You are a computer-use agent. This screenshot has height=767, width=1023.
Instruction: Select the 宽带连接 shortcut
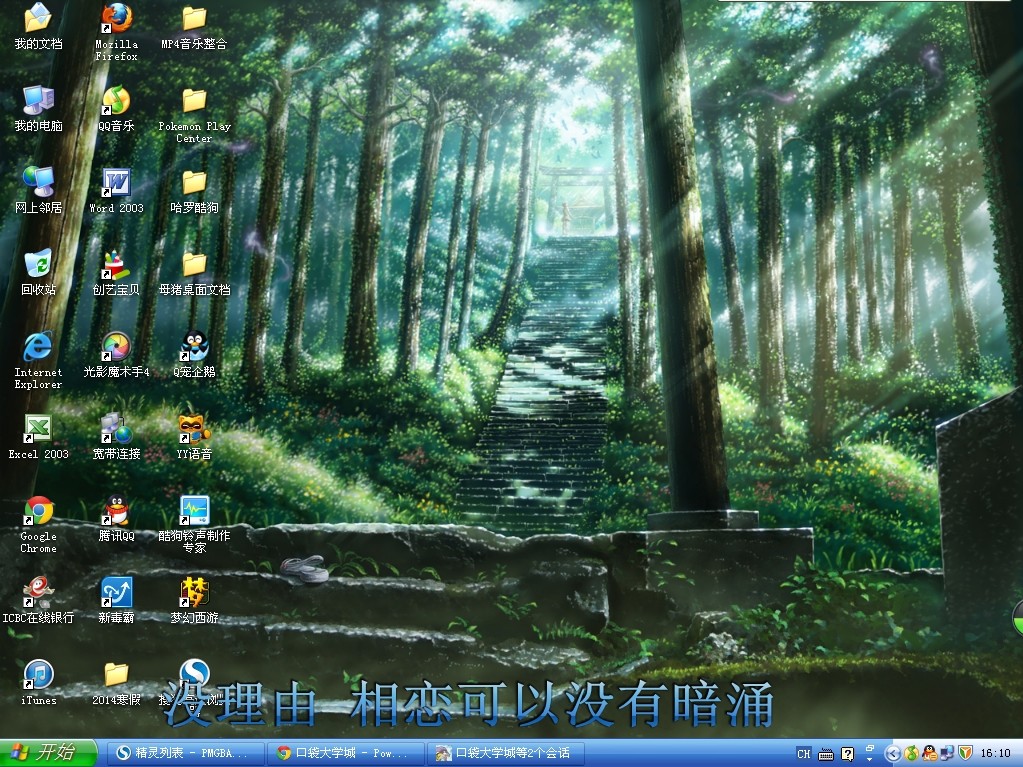[116, 436]
